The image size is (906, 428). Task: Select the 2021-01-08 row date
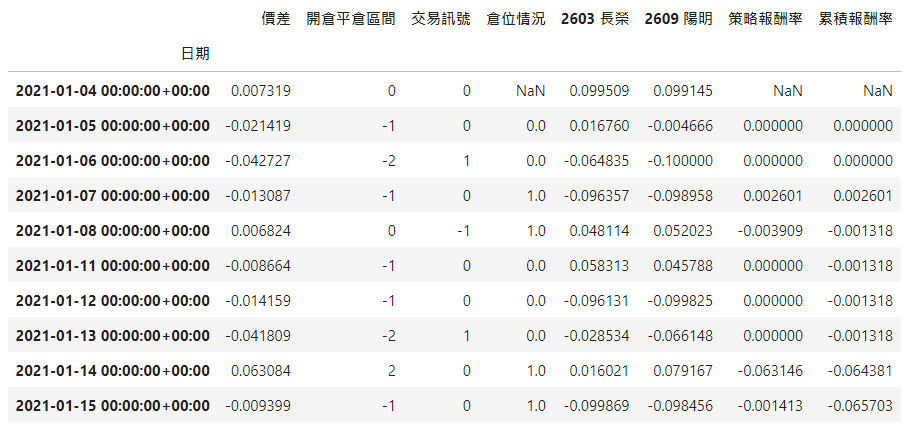pyautogui.click(x=113, y=230)
